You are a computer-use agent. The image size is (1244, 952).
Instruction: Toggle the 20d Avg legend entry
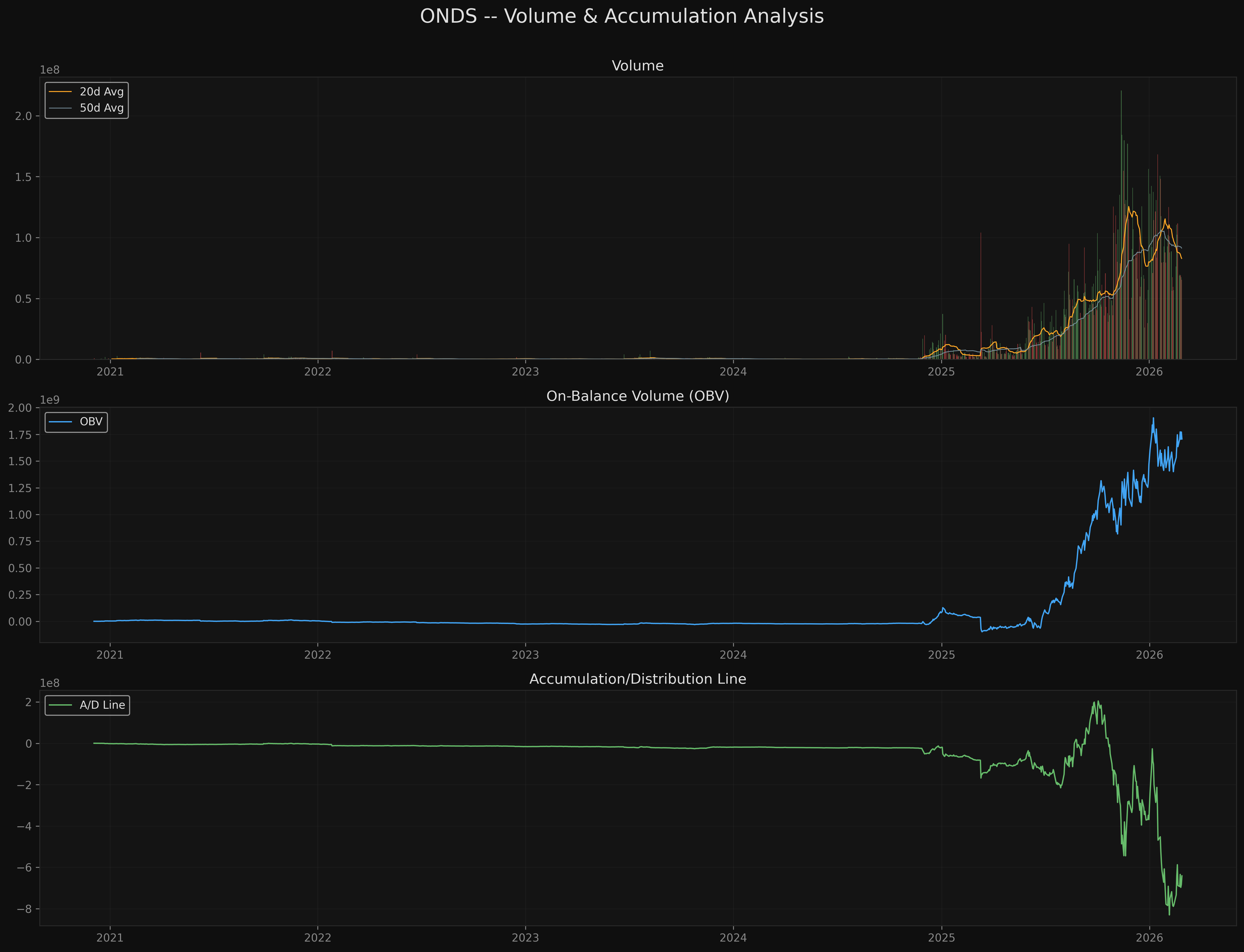click(x=102, y=91)
